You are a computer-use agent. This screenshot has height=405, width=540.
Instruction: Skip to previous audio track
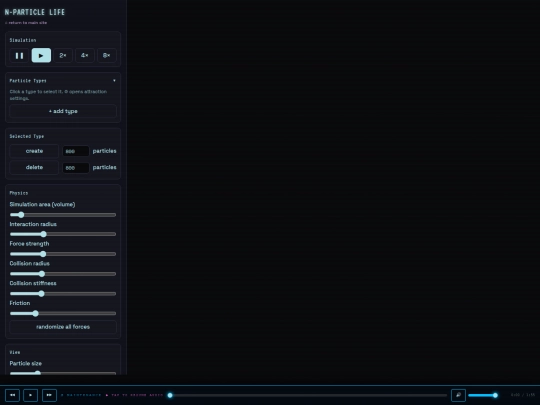coord(12,395)
